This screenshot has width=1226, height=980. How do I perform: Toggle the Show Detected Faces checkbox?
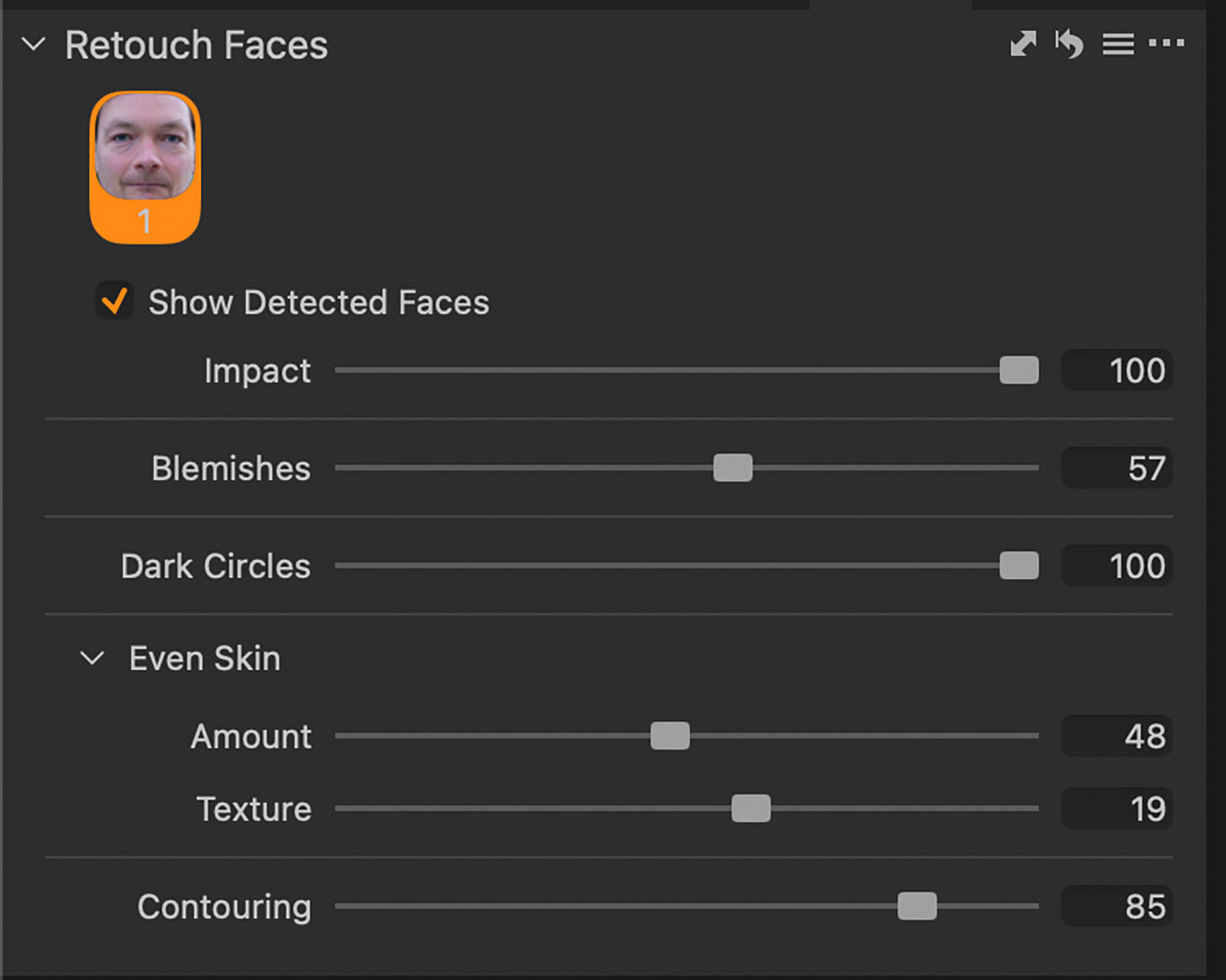(x=114, y=302)
